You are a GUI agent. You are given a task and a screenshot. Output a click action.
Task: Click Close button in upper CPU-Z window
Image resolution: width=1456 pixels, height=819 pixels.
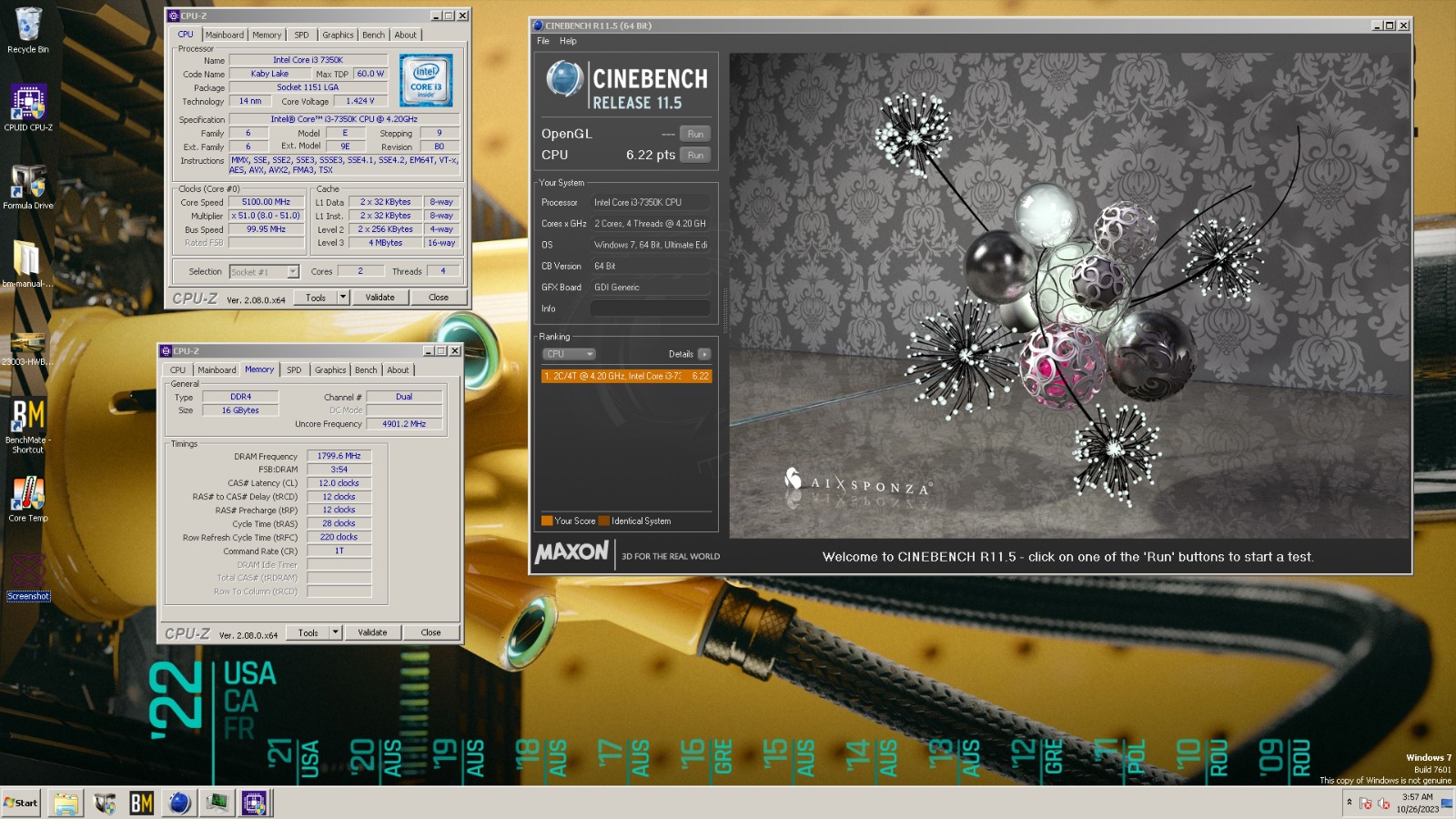tap(439, 297)
